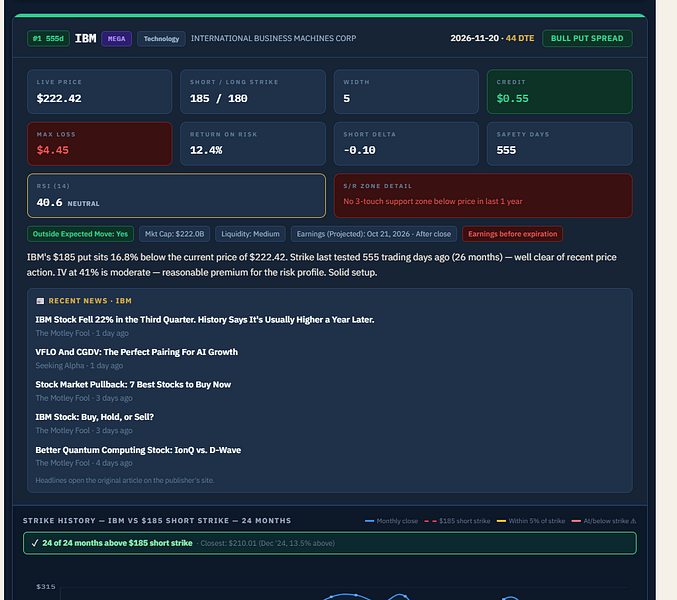Viewport: 677px width, 600px height.
Task: Click the Headlines open original article note
Action: [125, 480]
